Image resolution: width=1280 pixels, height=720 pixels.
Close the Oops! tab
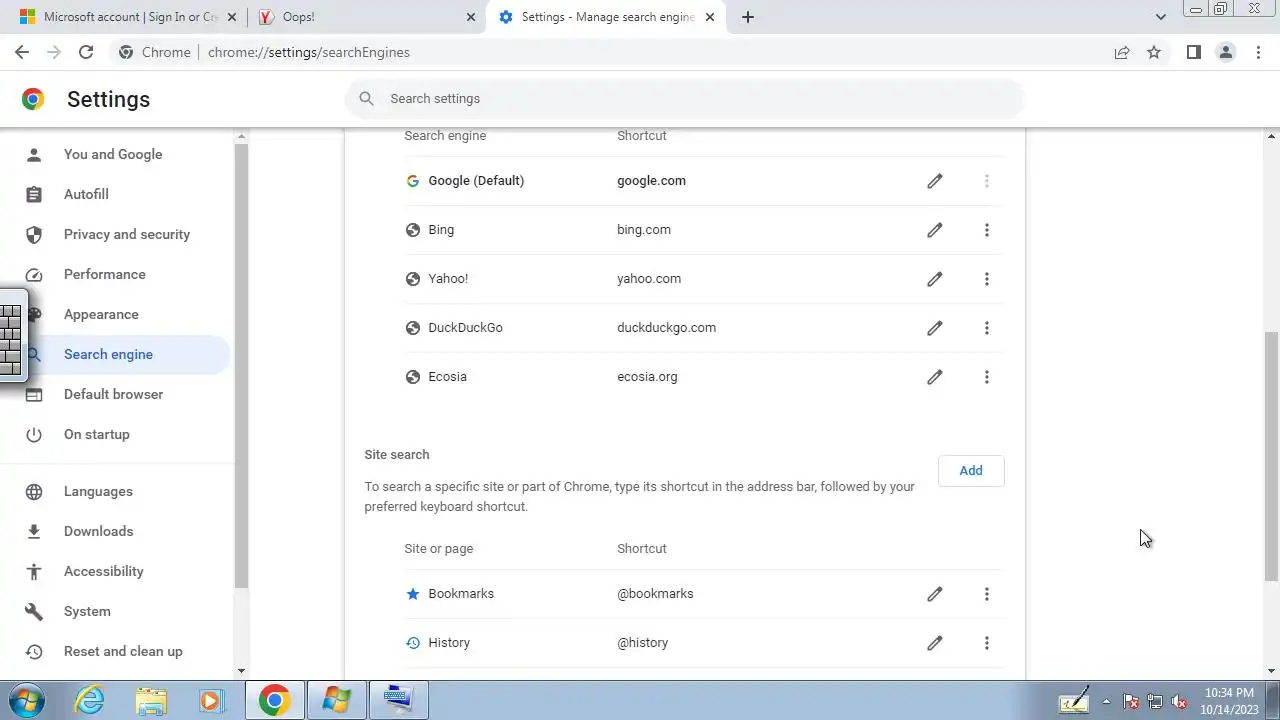click(x=471, y=17)
